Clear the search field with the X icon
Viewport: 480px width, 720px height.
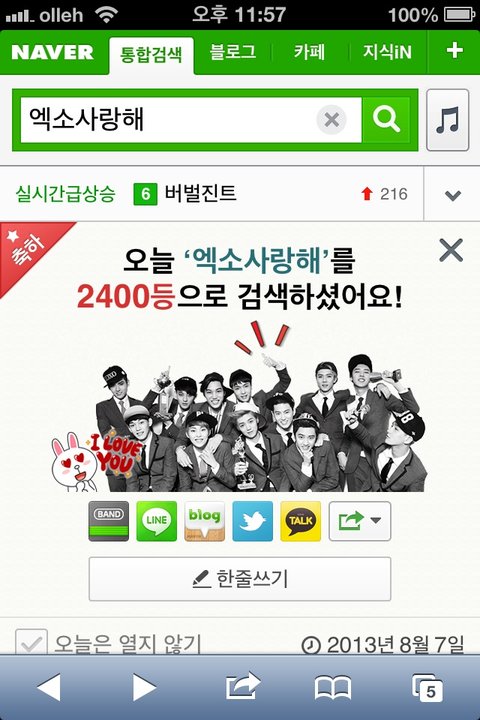click(x=331, y=120)
